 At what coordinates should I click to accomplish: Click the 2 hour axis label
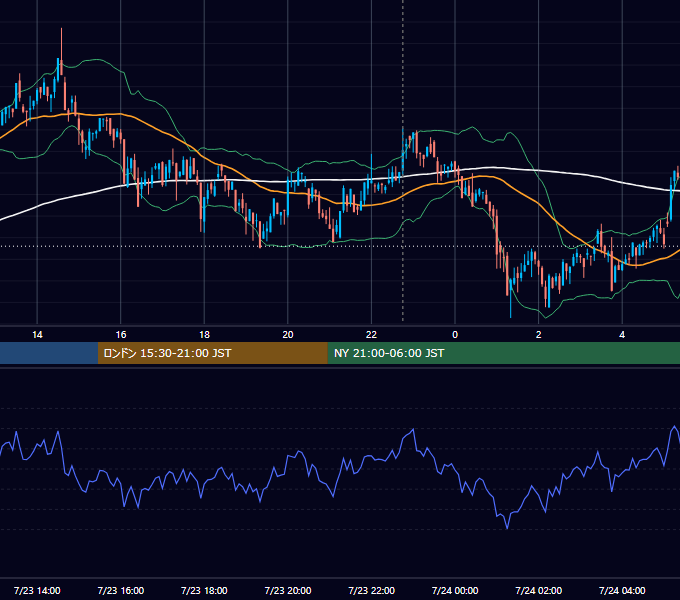click(539, 335)
